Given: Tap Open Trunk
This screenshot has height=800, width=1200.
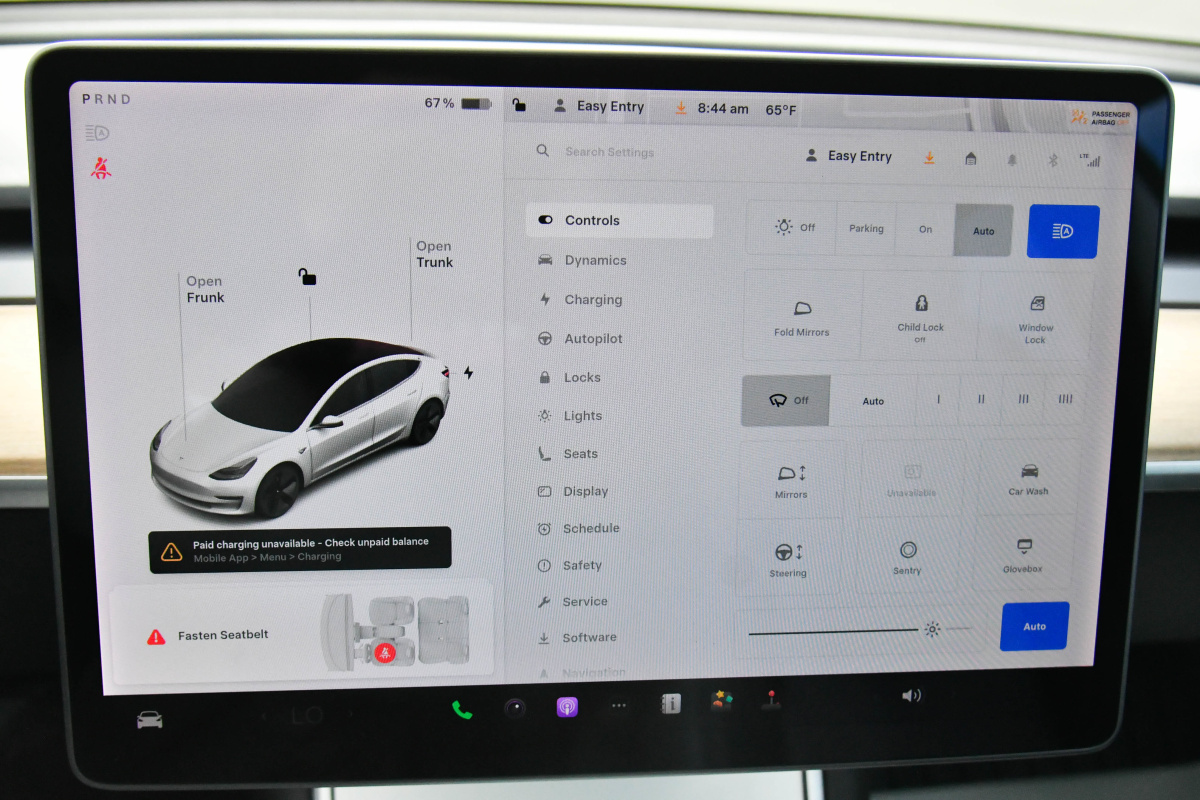Looking at the screenshot, I should [x=434, y=254].
